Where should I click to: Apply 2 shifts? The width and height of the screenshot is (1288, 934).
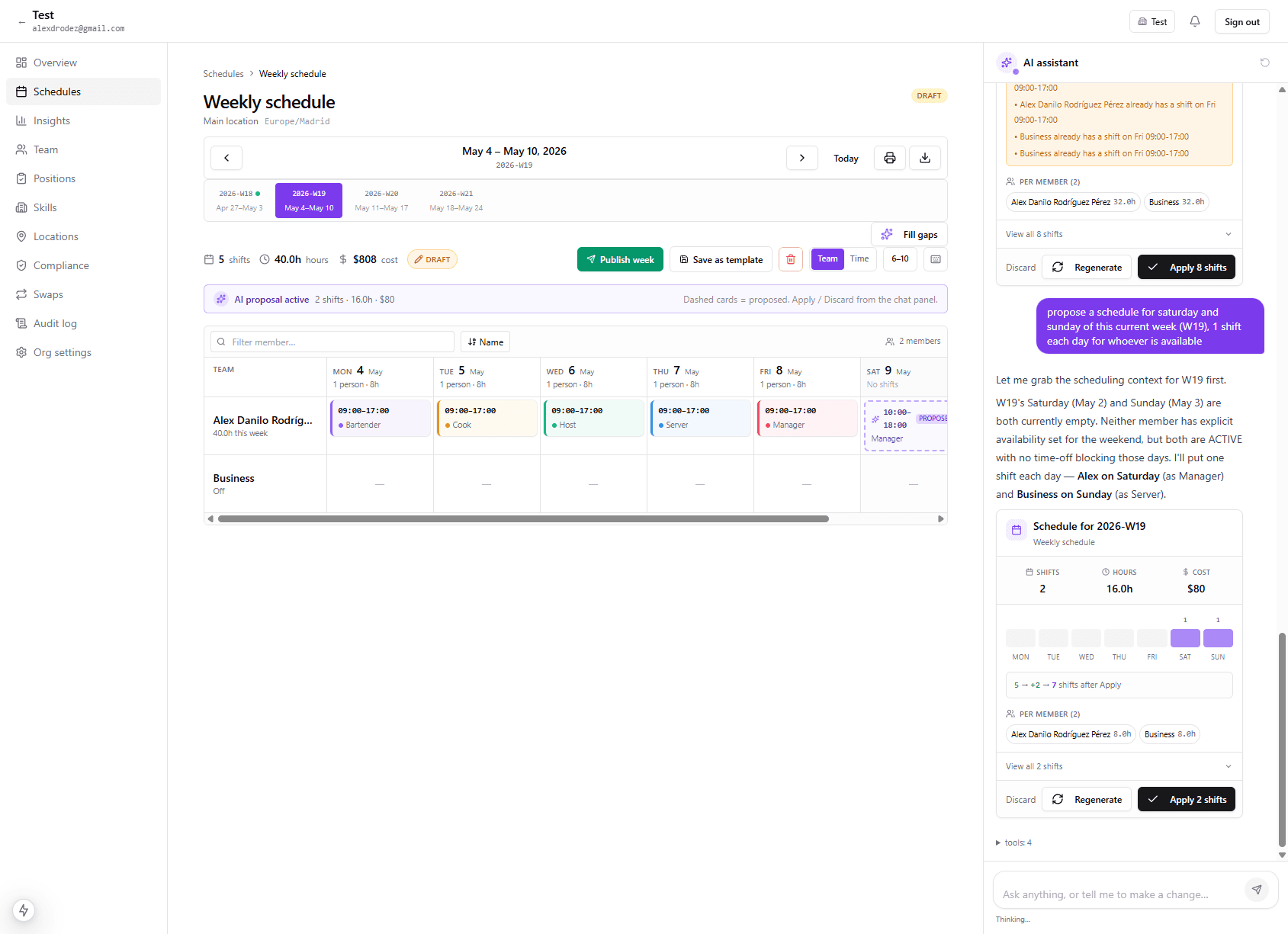coord(1187,799)
